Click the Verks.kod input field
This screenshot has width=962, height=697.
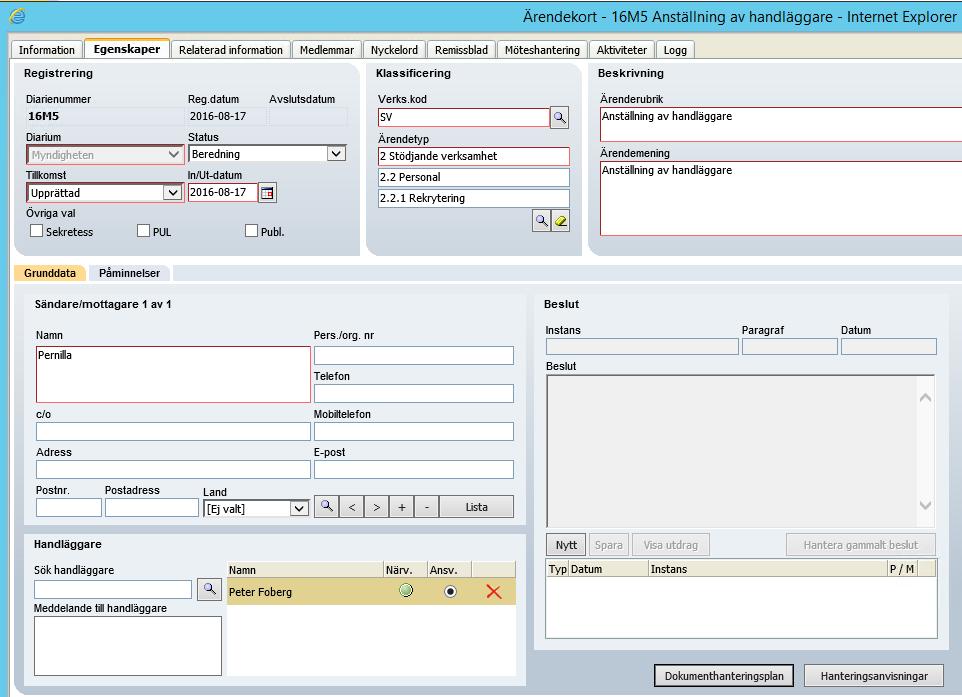coord(463,117)
